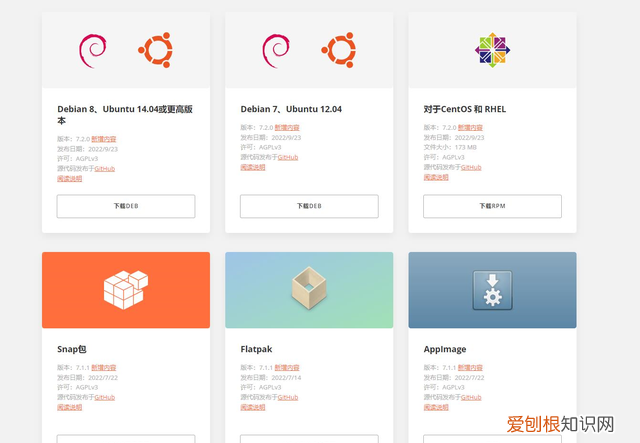Click "许可: AGPLv3" in Debian 8 card
The image size is (640, 443).
tap(78, 159)
